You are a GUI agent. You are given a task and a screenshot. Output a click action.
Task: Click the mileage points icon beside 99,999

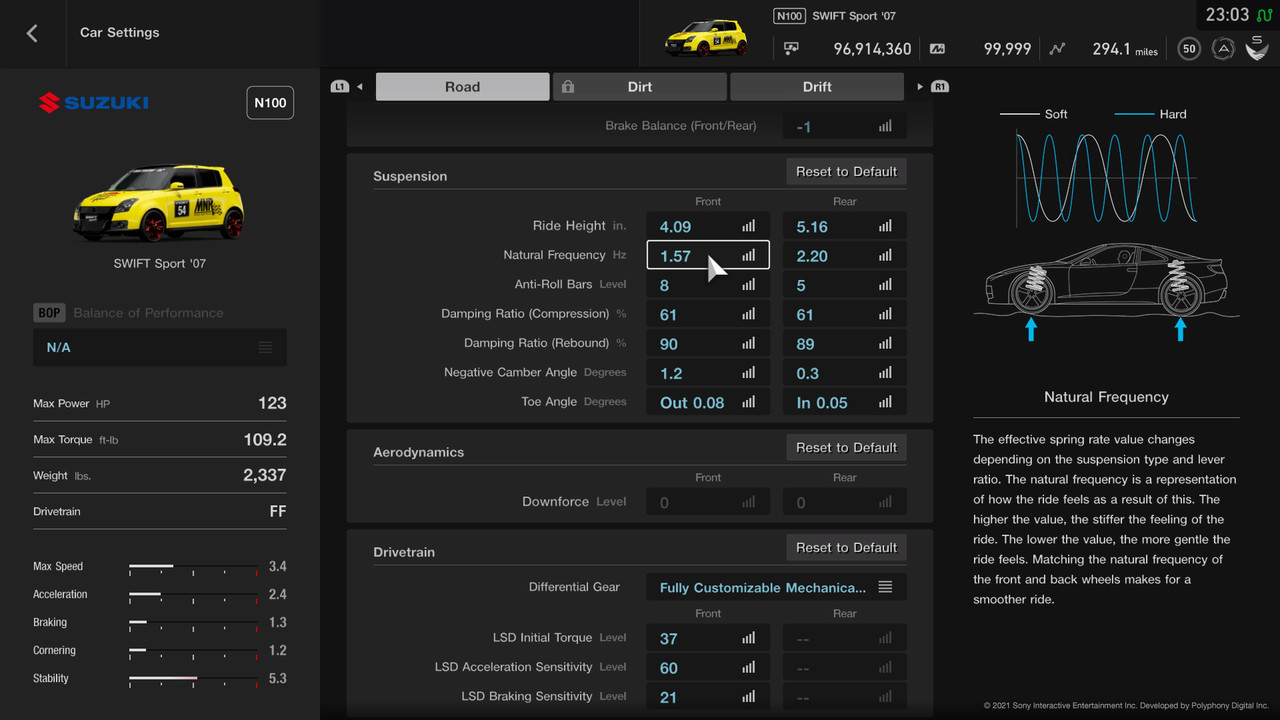(x=937, y=48)
